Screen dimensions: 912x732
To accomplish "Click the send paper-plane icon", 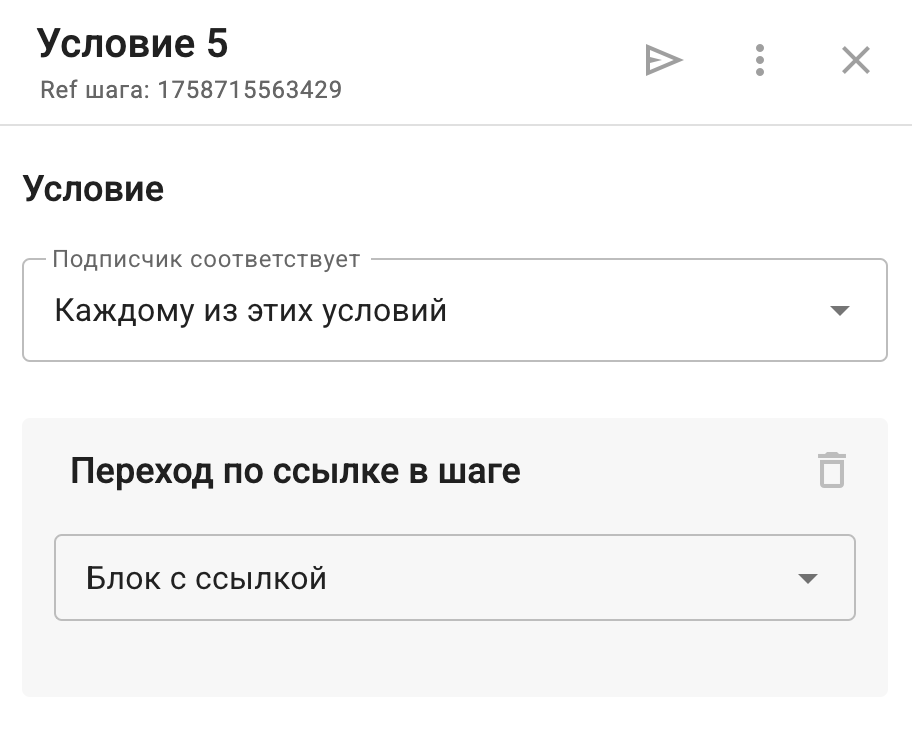I will 663,61.
